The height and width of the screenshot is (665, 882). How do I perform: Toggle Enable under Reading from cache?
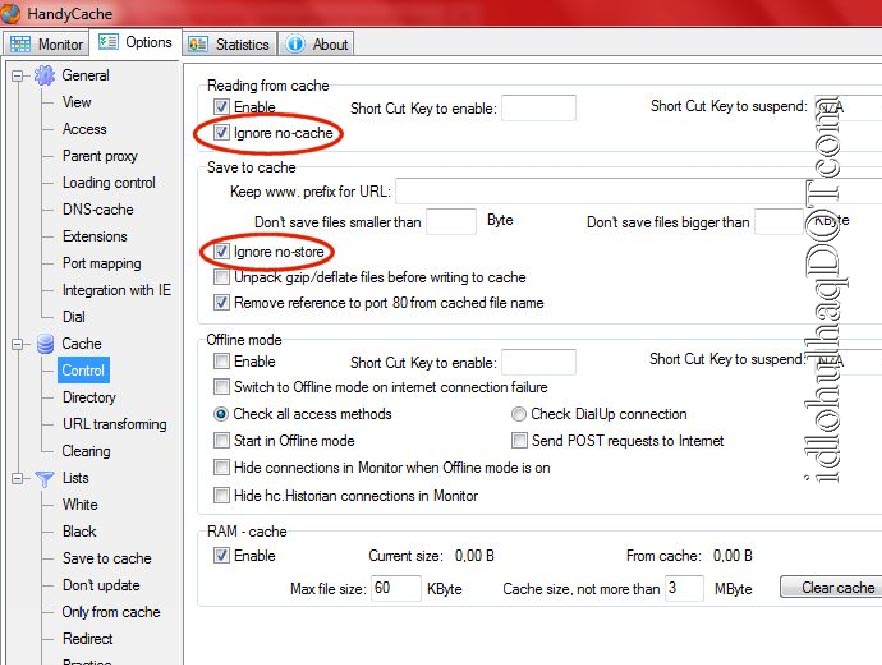[222, 107]
